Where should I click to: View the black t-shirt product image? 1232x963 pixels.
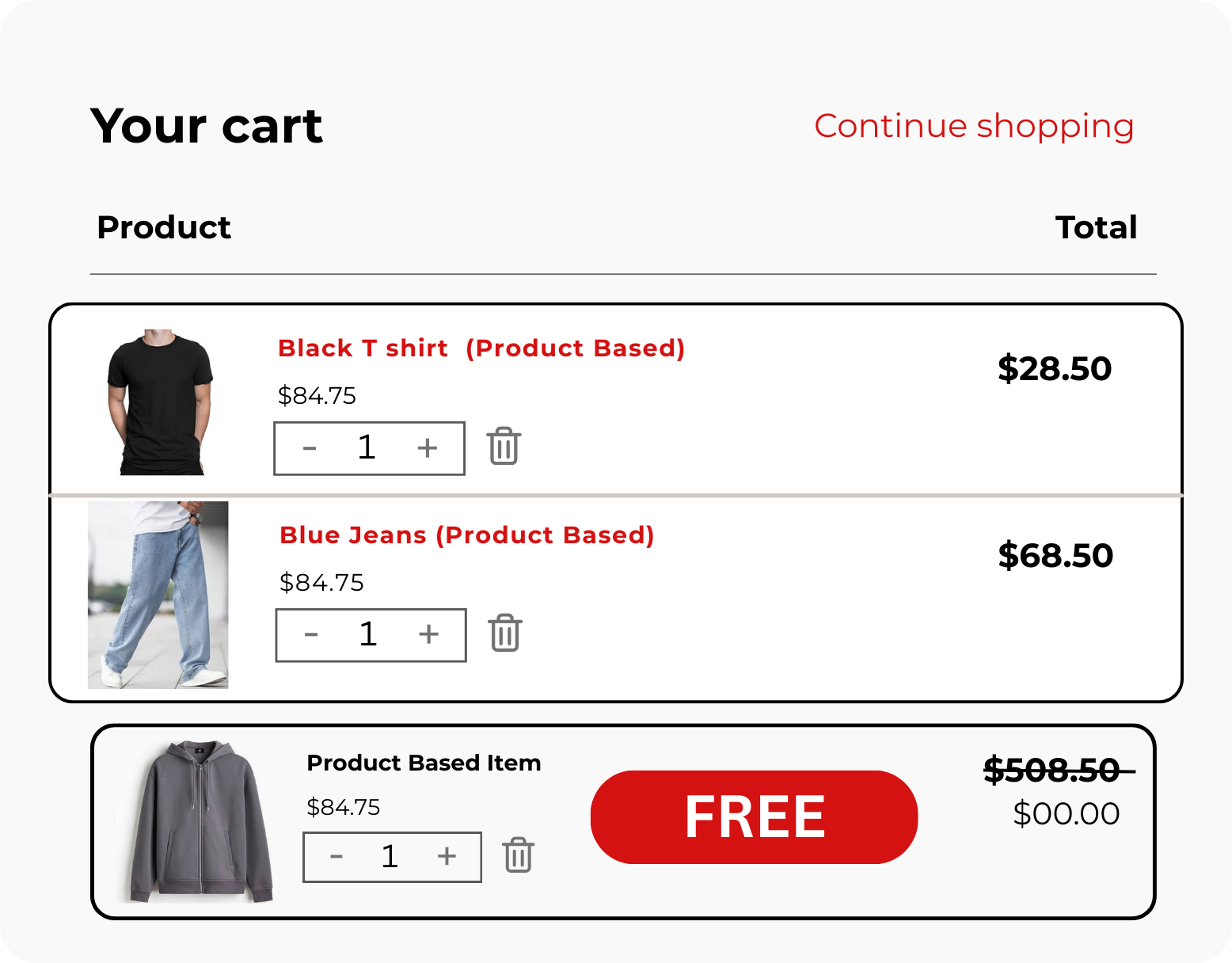coord(161,402)
